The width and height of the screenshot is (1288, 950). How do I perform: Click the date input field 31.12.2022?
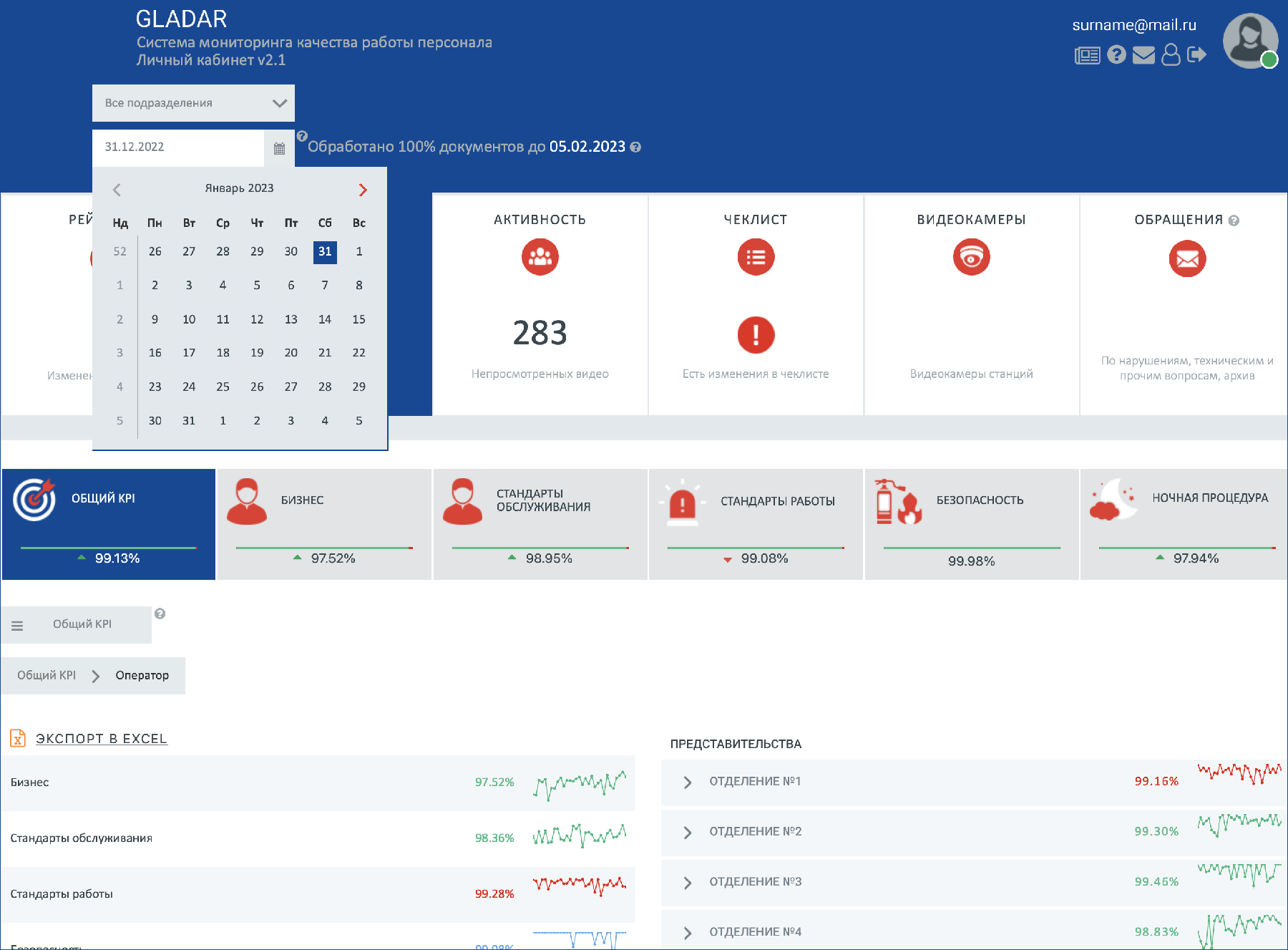pyautogui.click(x=178, y=147)
